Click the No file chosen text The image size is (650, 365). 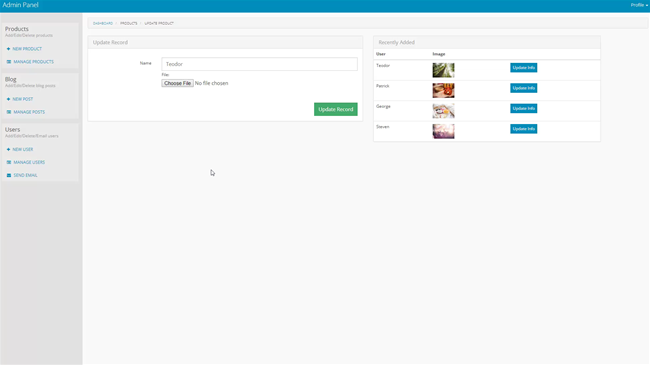pos(211,83)
